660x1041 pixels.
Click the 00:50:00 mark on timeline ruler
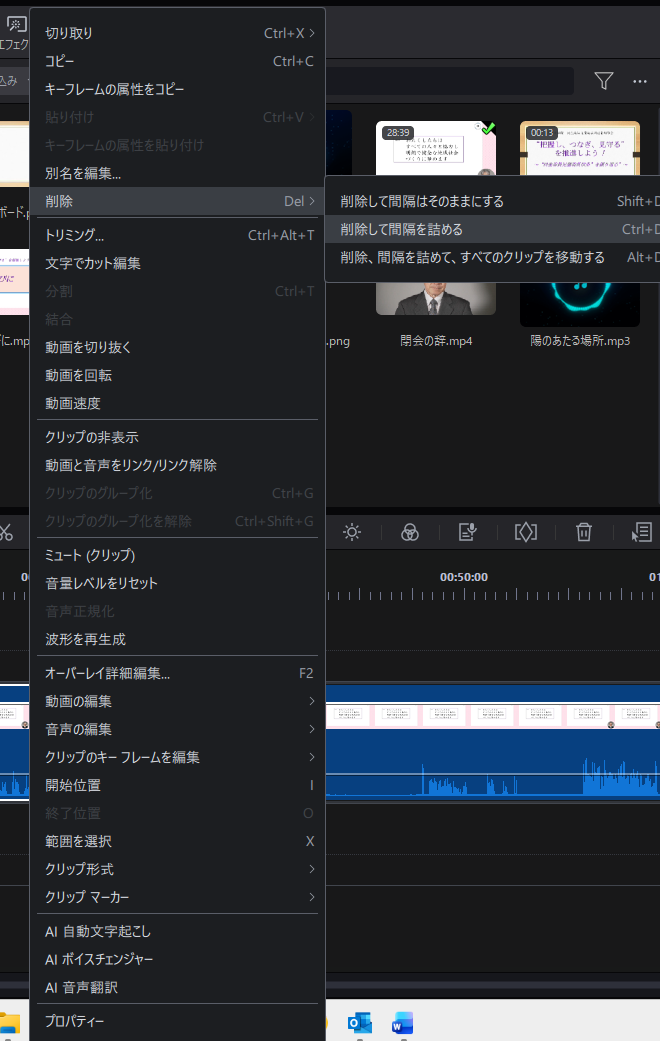tap(464, 577)
